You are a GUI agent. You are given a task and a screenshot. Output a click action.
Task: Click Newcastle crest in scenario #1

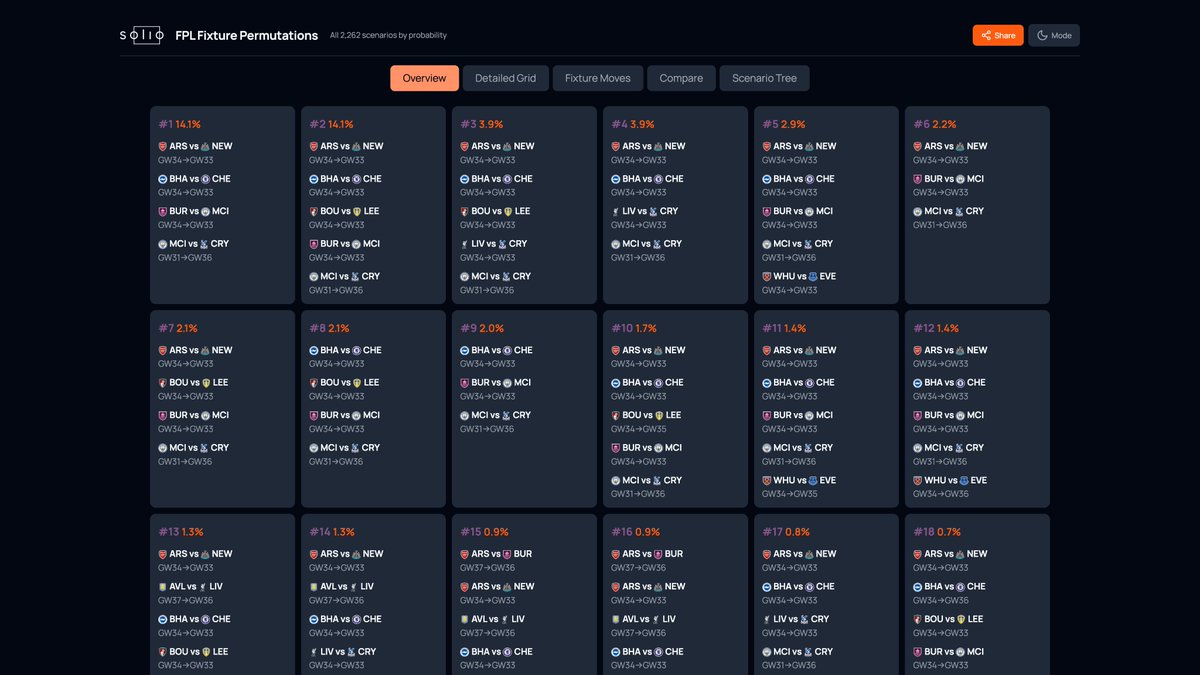(x=204, y=146)
